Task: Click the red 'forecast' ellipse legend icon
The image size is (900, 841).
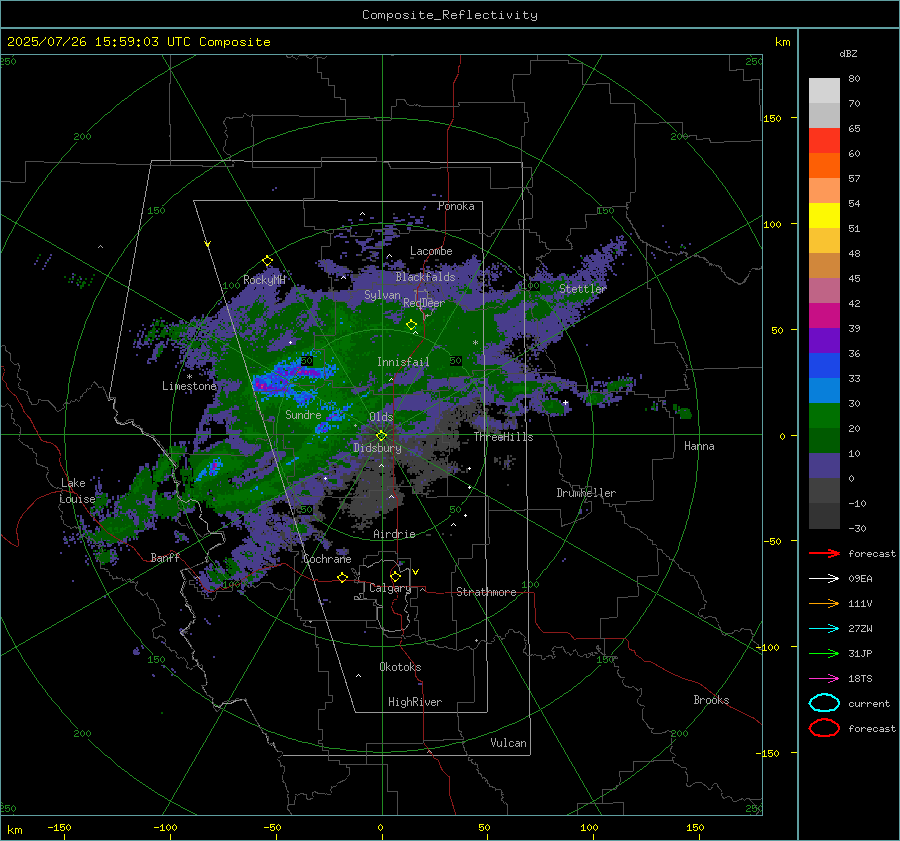Action: point(824,728)
